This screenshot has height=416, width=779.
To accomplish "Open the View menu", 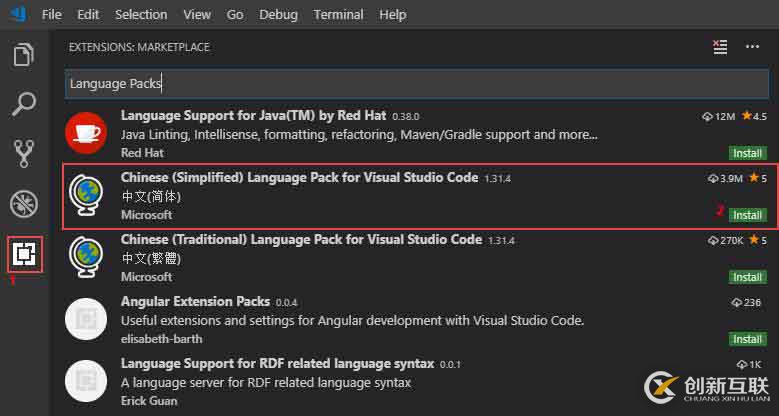I will (197, 15).
